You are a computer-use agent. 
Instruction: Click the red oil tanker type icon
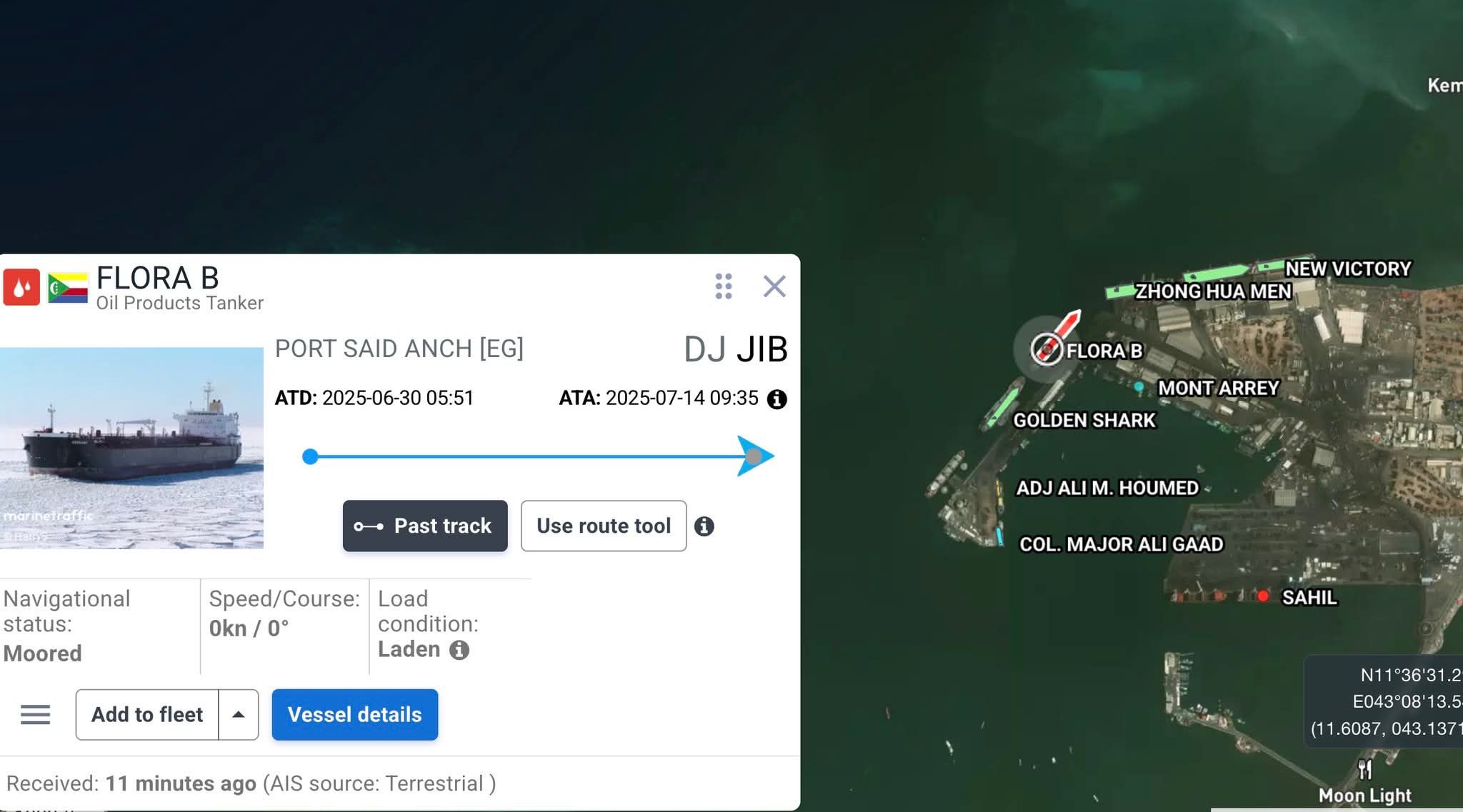tap(21, 287)
